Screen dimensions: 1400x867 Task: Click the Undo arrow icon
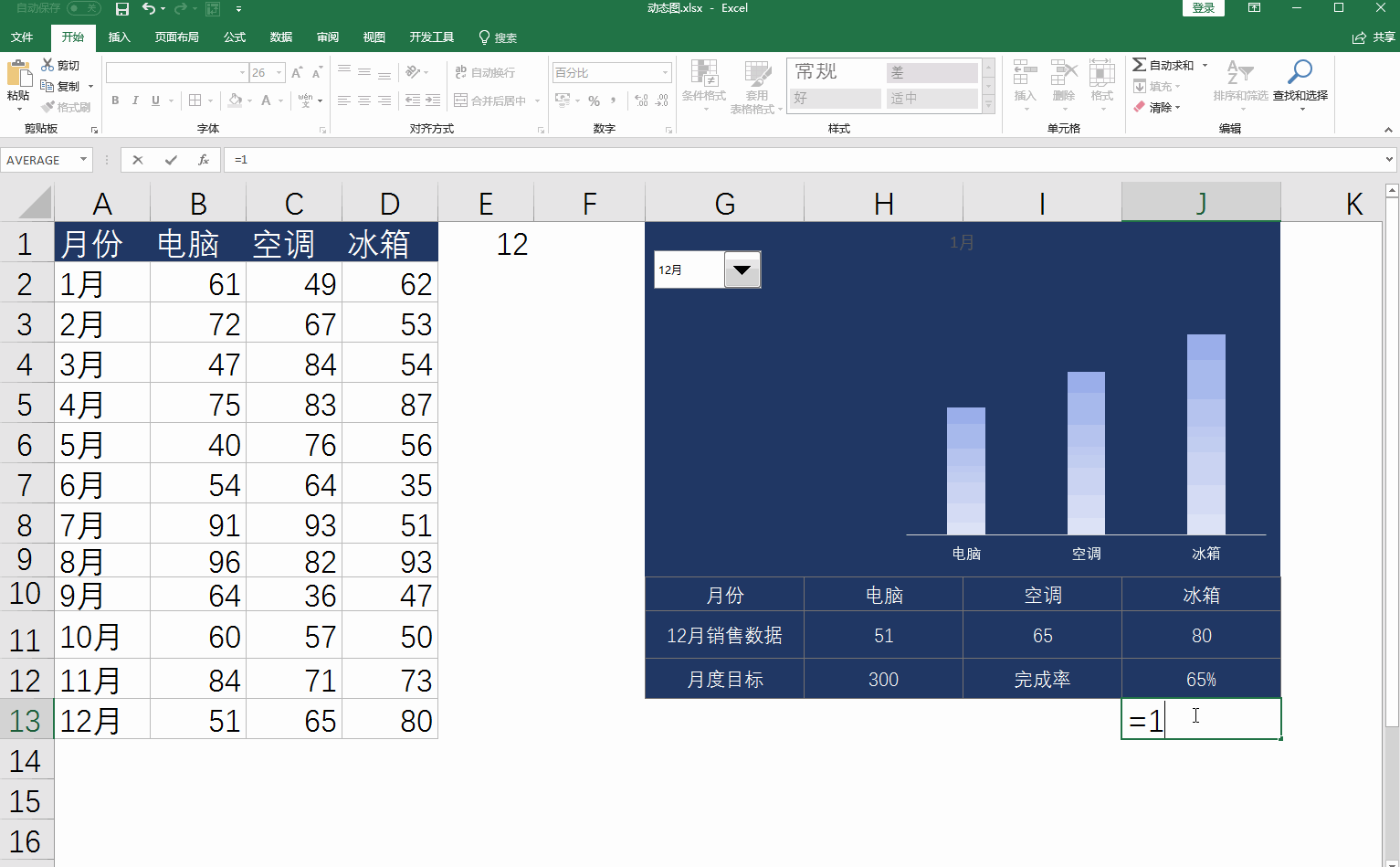coord(148,9)
